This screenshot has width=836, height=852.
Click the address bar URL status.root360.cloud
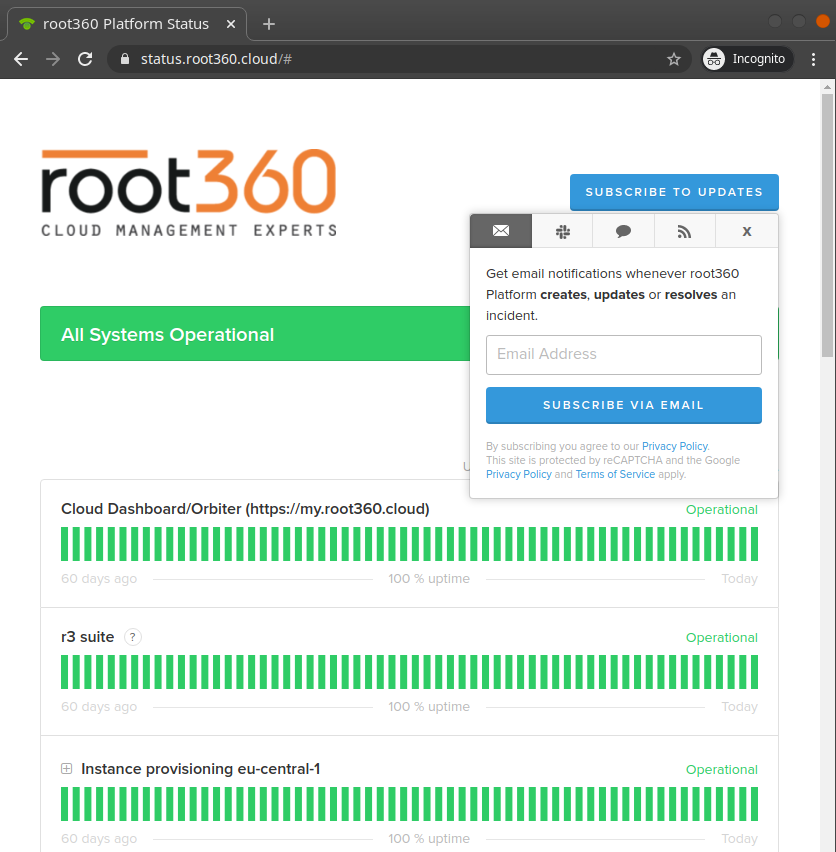click(216, 59)
